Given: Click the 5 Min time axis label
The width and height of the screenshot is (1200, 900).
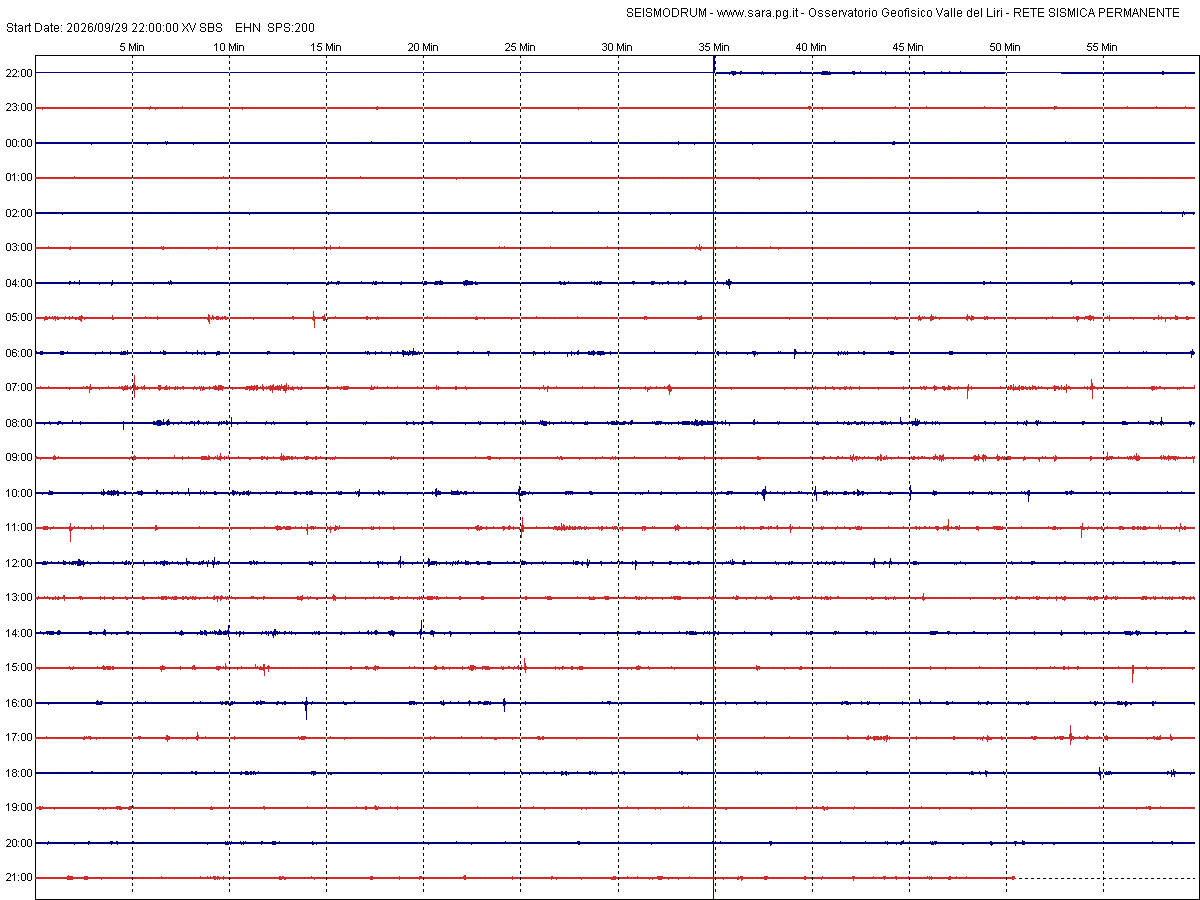Looking at the screenshot, I should [132, 47].
